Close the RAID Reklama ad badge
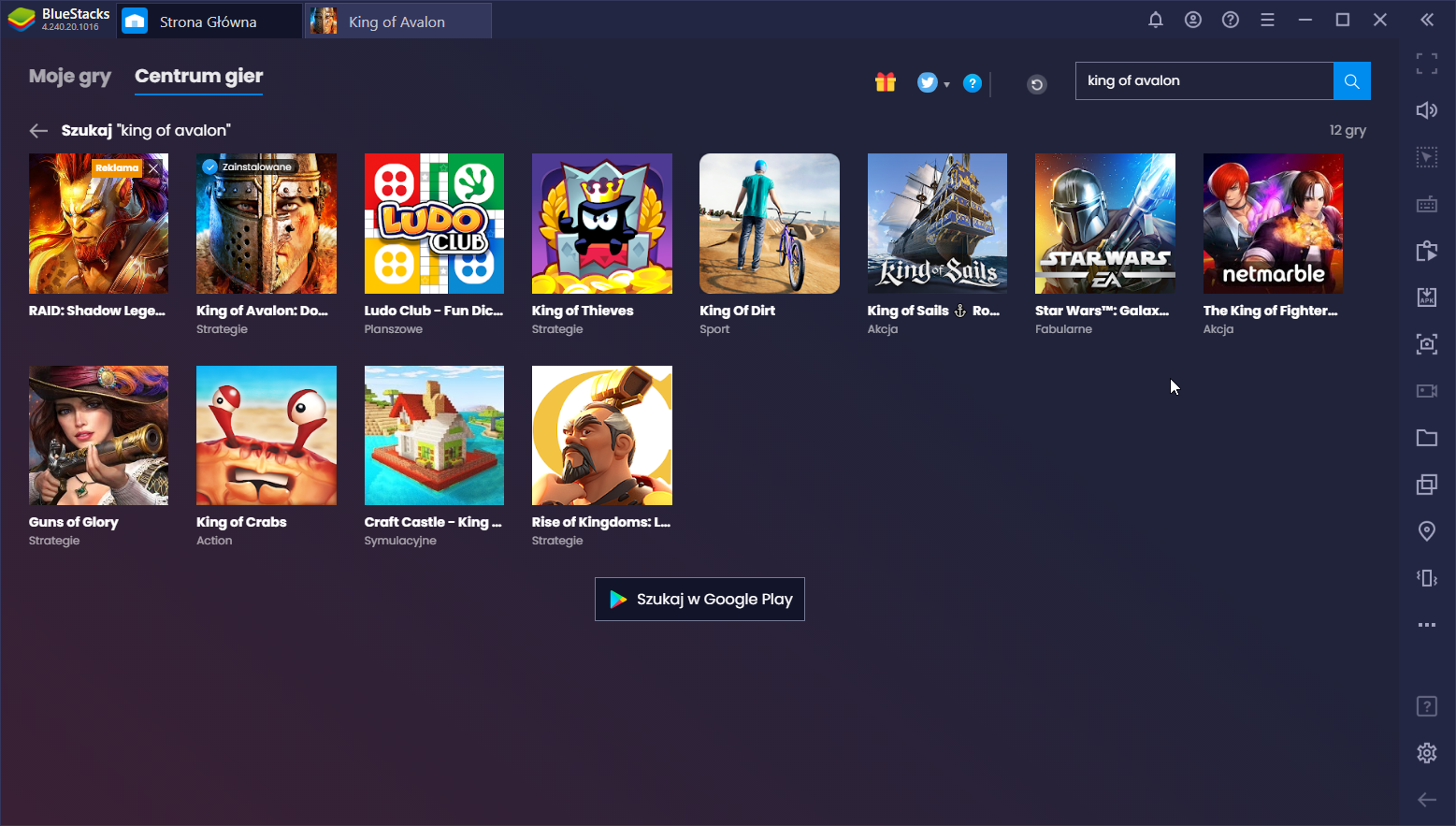Viewport: 1456px width, 826px height. (153, 168)
